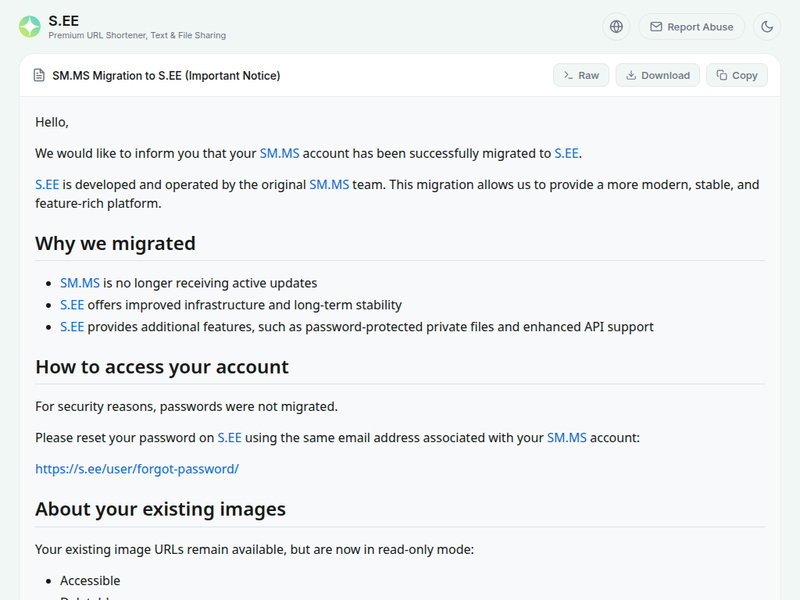View the Raw text version
The height and width of the screenshot is (600, 800).
coord(581,75)
